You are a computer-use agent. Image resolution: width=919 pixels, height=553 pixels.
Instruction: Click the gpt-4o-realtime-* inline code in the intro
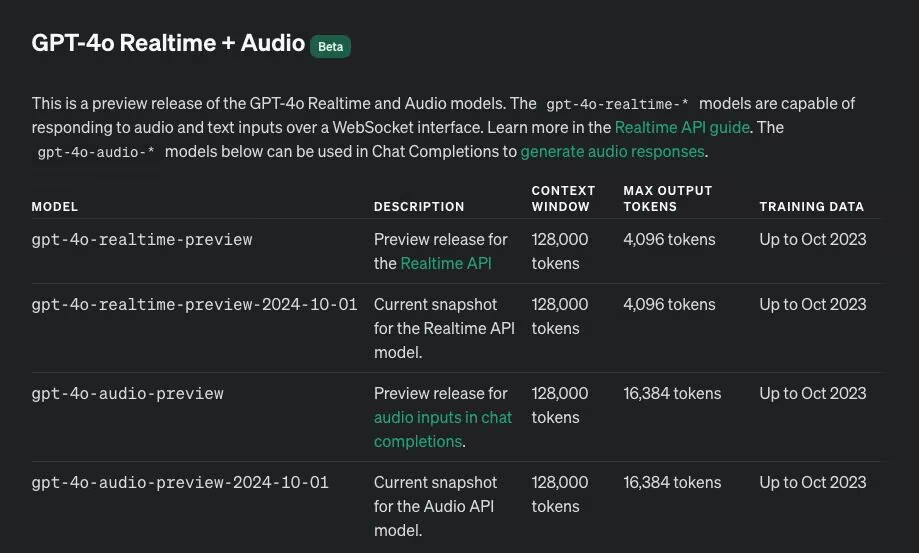[x=617, y=104]
